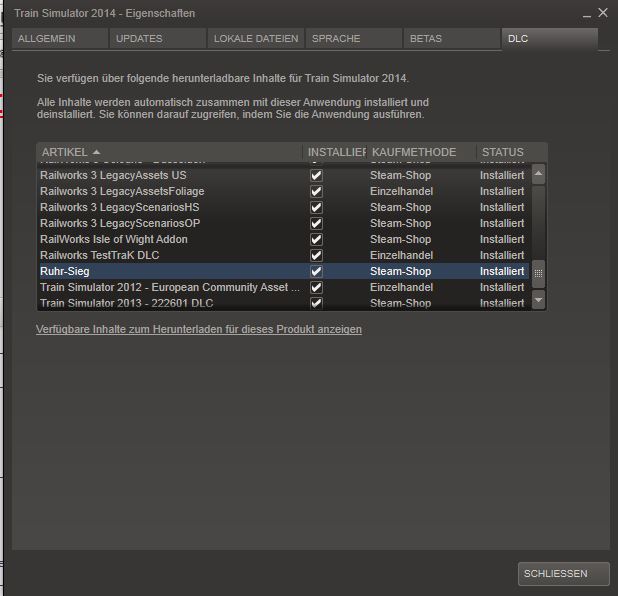
Task: Click Steam-Shop in LegacyScenariosOP row
Action: pyautogui.click(x=400, y=224)
